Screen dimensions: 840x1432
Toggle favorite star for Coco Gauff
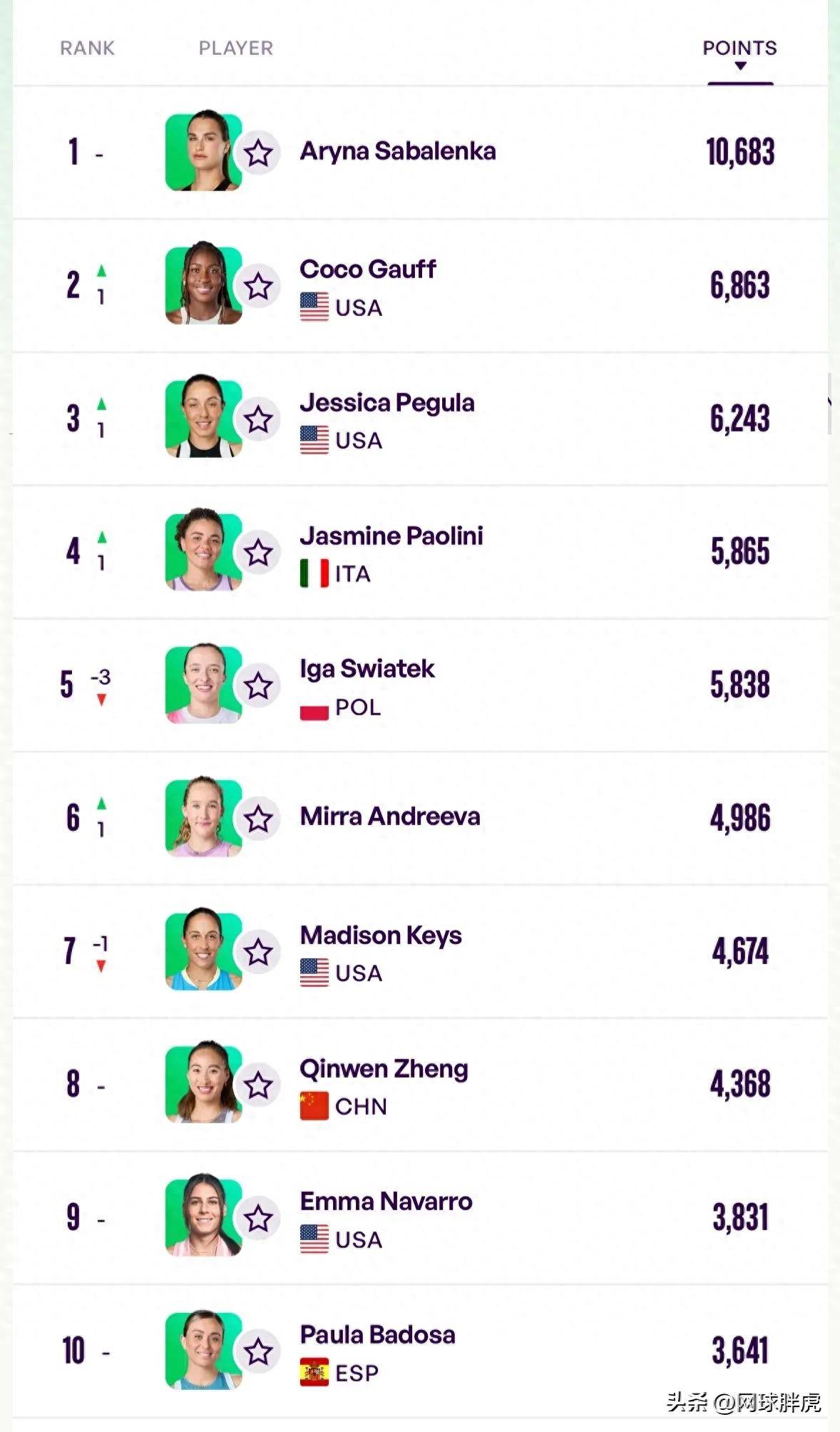tap(258, 286)
